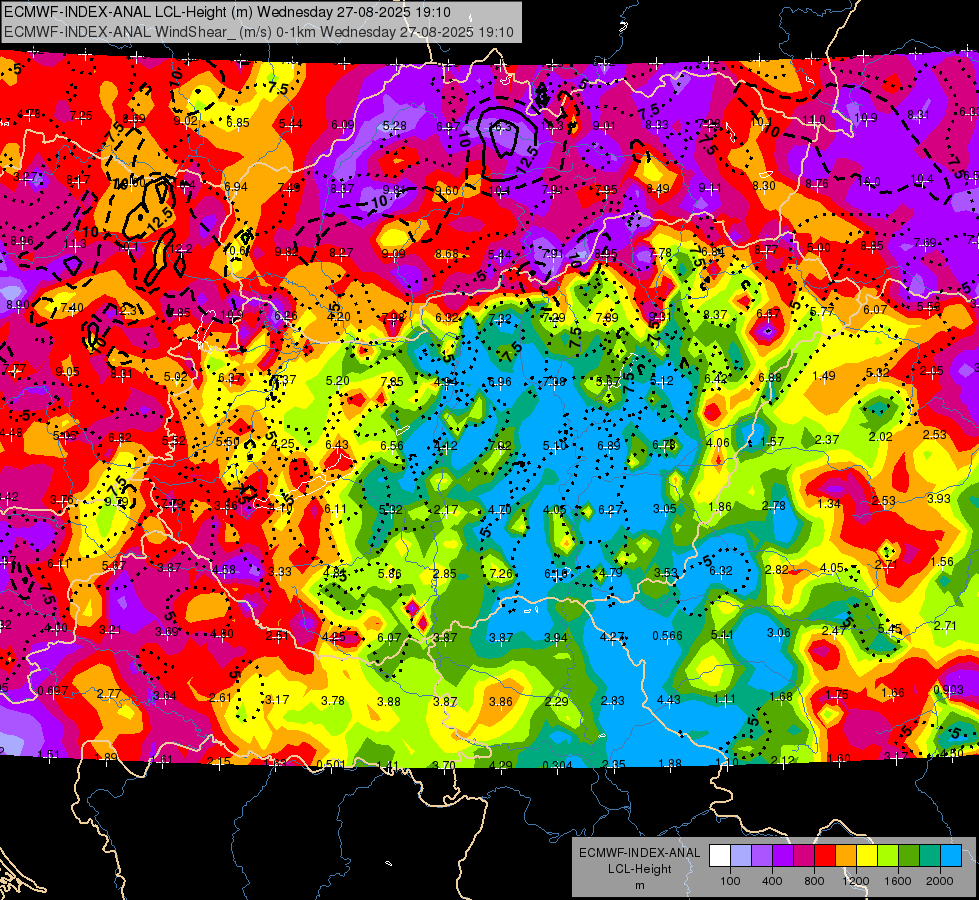
Task: Click the wind shear value "0.697"
Action: [x=53, y=691]
